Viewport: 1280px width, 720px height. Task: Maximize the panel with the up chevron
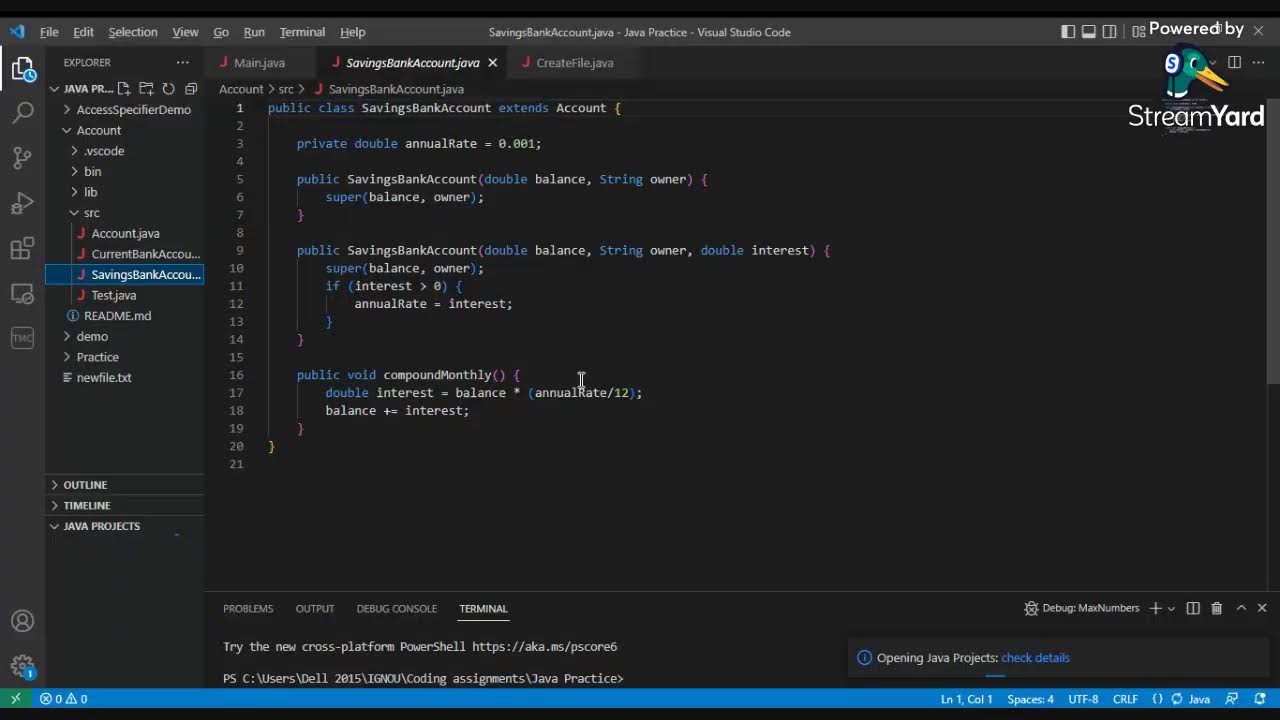pos(1241,608)
